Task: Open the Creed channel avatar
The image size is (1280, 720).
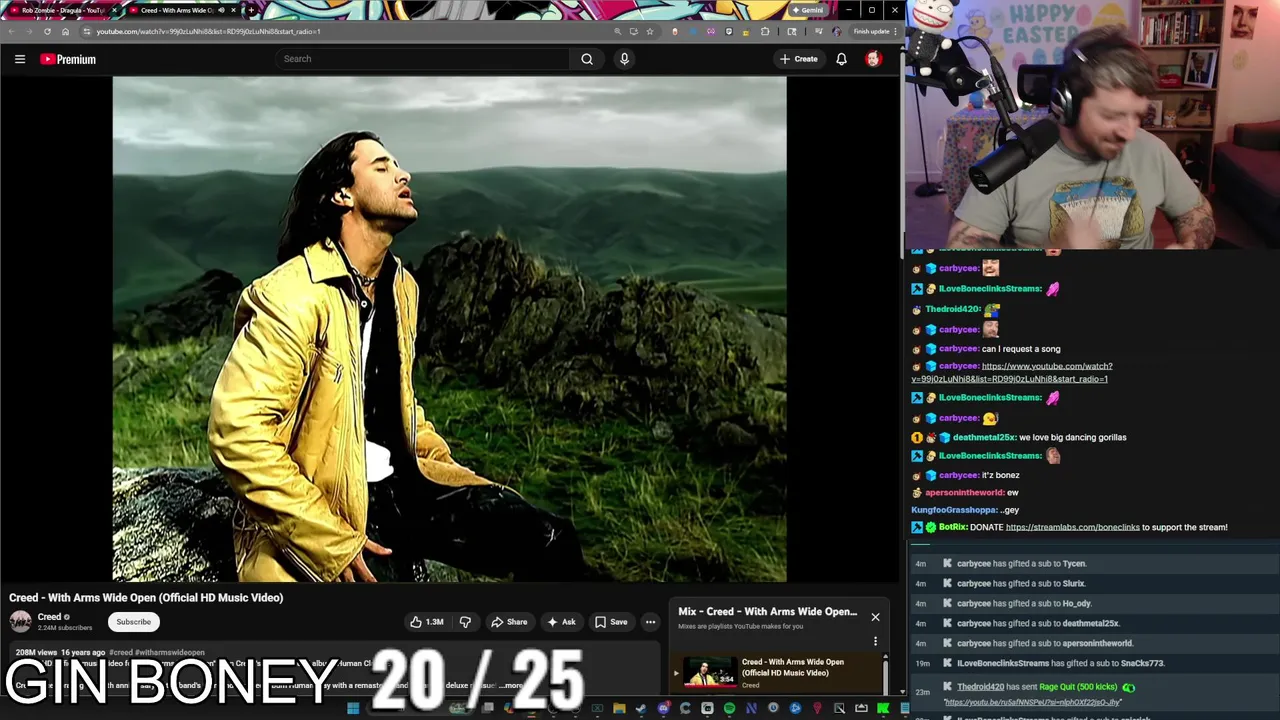Action: pos(20,622)
